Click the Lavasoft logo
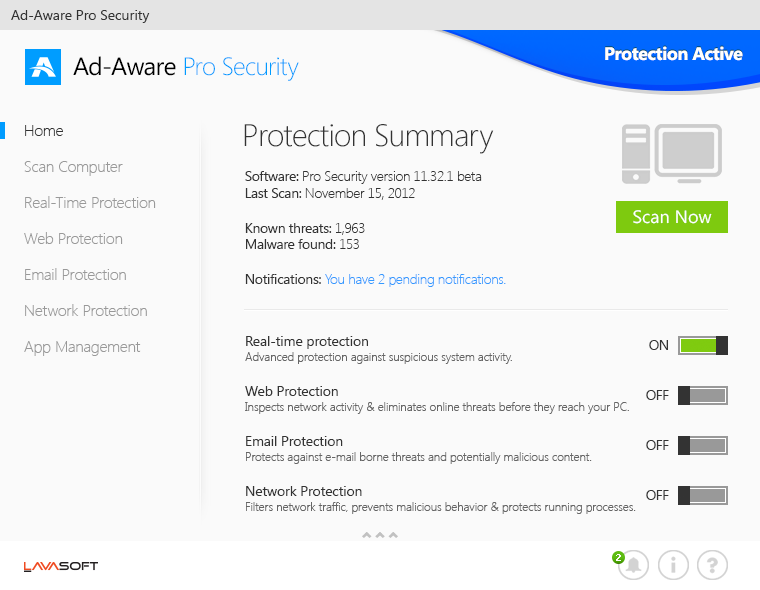This screenshot has height=590, width=760. pyautogui.click(x=61, y=566)
